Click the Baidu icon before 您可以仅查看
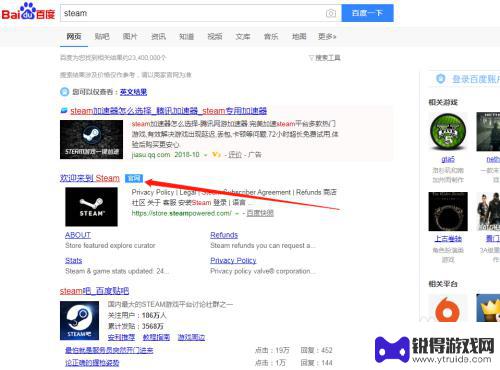 coord(64,92)
